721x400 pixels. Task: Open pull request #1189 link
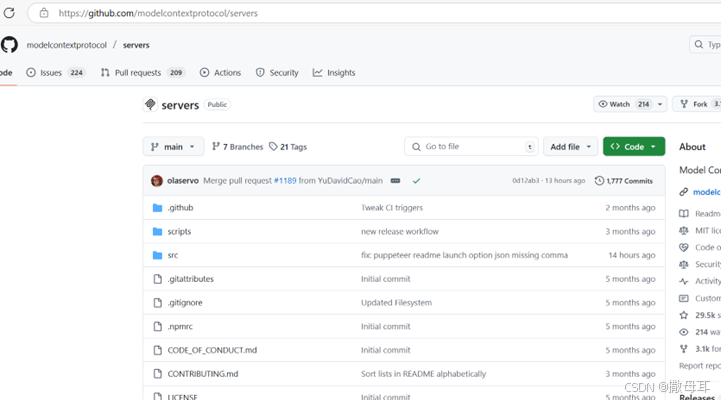point(285,181)
